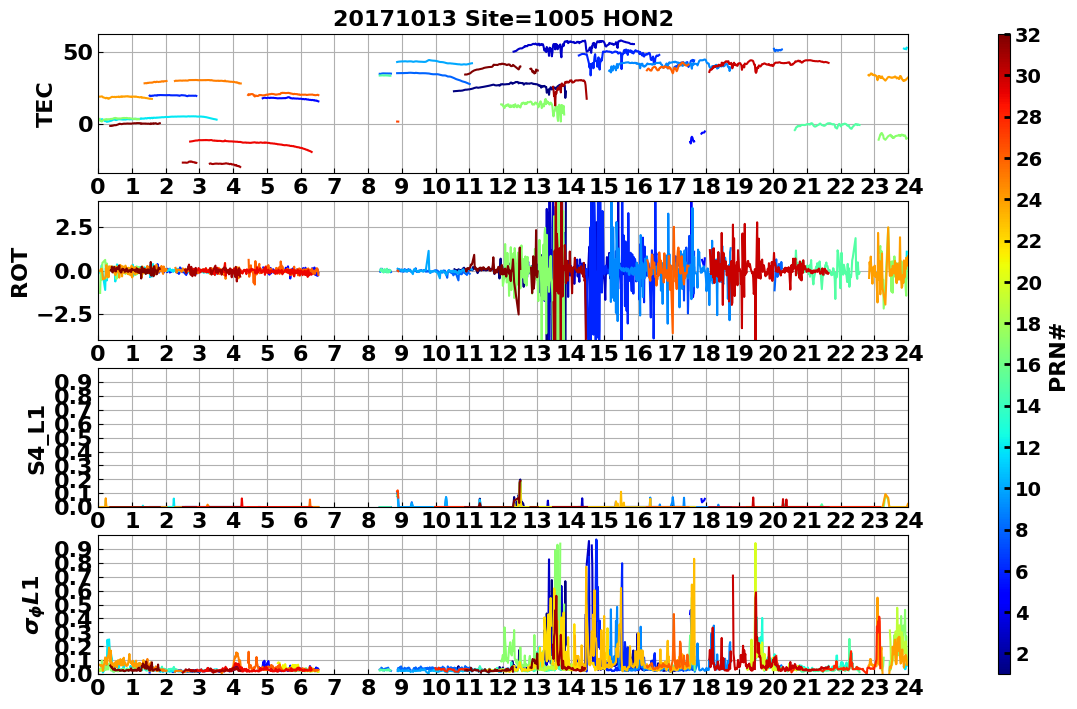Select the PRN# colorbar label
This screenshot has height=709, width=1077.
tap(1057, 357)
